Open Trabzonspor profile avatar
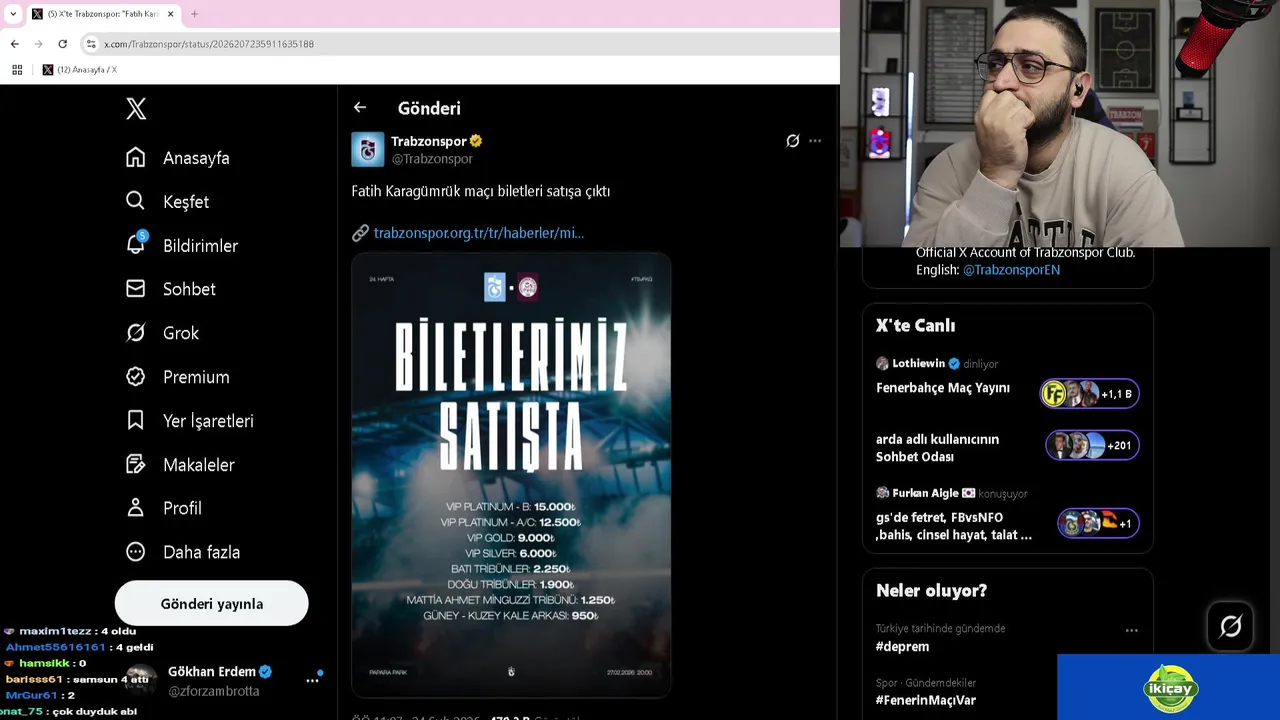 tap(368, 149)
